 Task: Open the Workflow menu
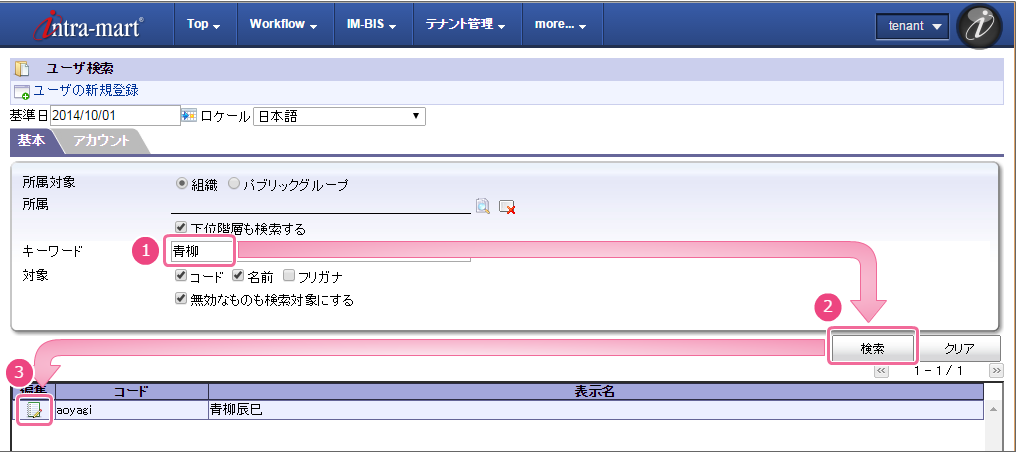(x=283, y=24)
